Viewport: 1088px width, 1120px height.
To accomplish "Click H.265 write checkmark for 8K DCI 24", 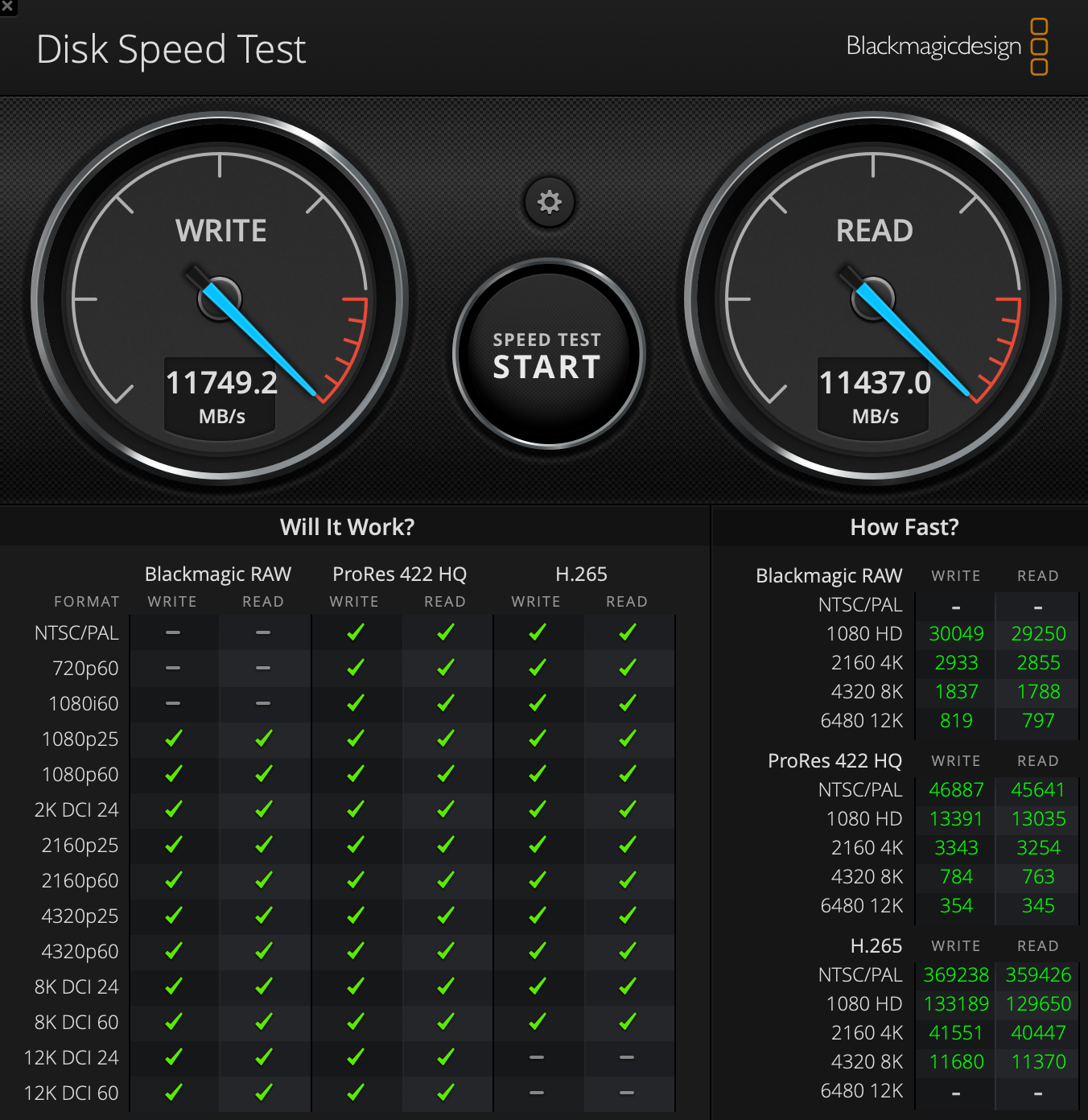I will click(x=537, y=986).
